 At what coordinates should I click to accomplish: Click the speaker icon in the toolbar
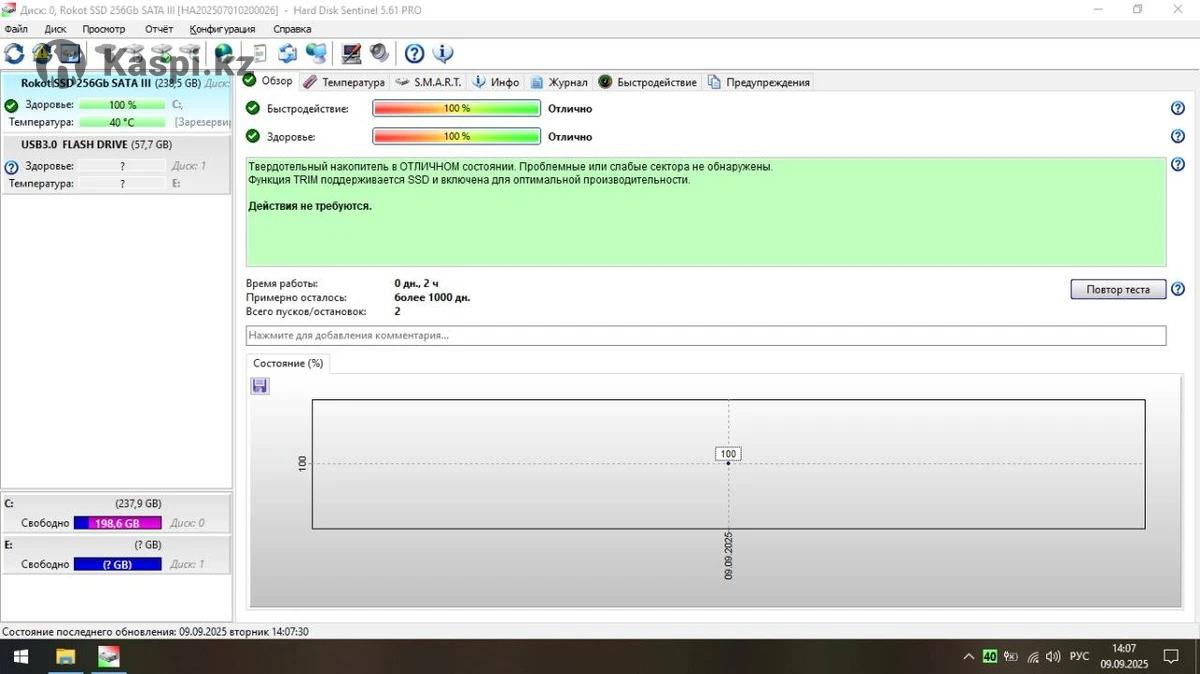379,53
